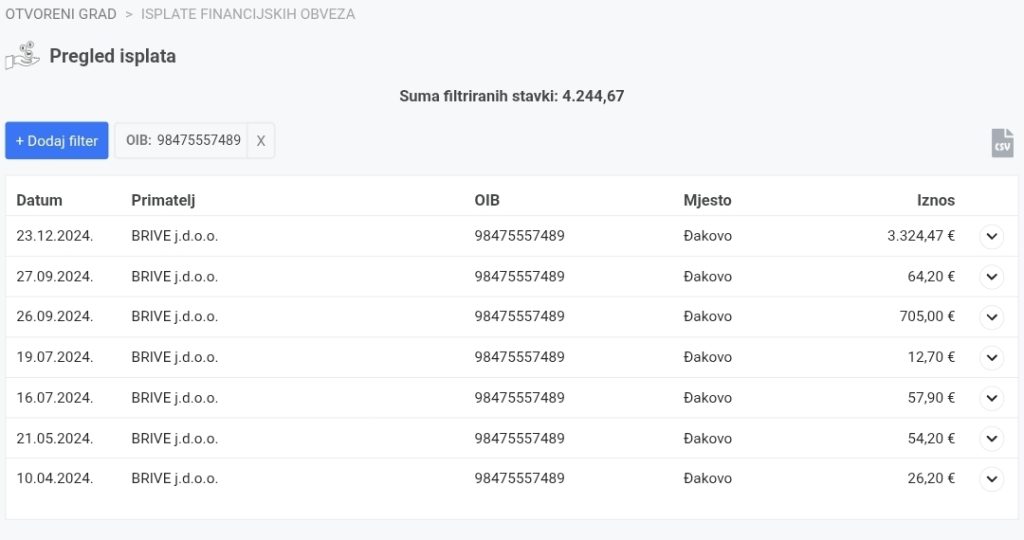Expand the 10.04.2024. row for 26,20 €

tap(991, 479)
